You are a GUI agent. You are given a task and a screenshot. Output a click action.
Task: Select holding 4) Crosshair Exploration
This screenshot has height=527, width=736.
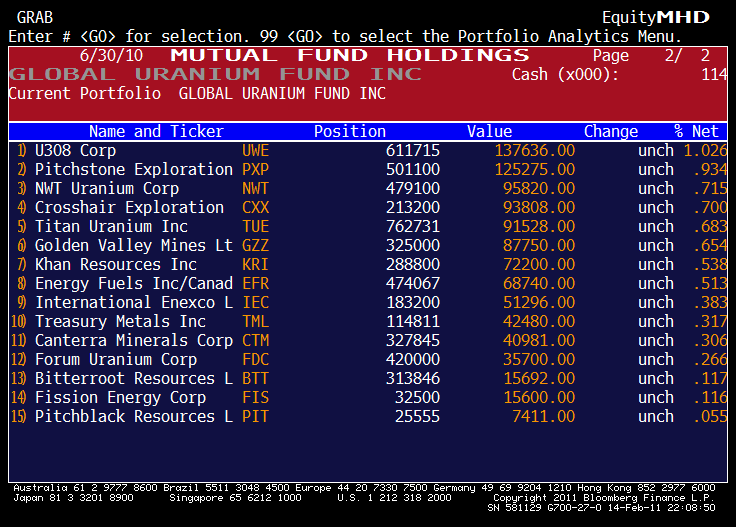(x=368, y=207)
